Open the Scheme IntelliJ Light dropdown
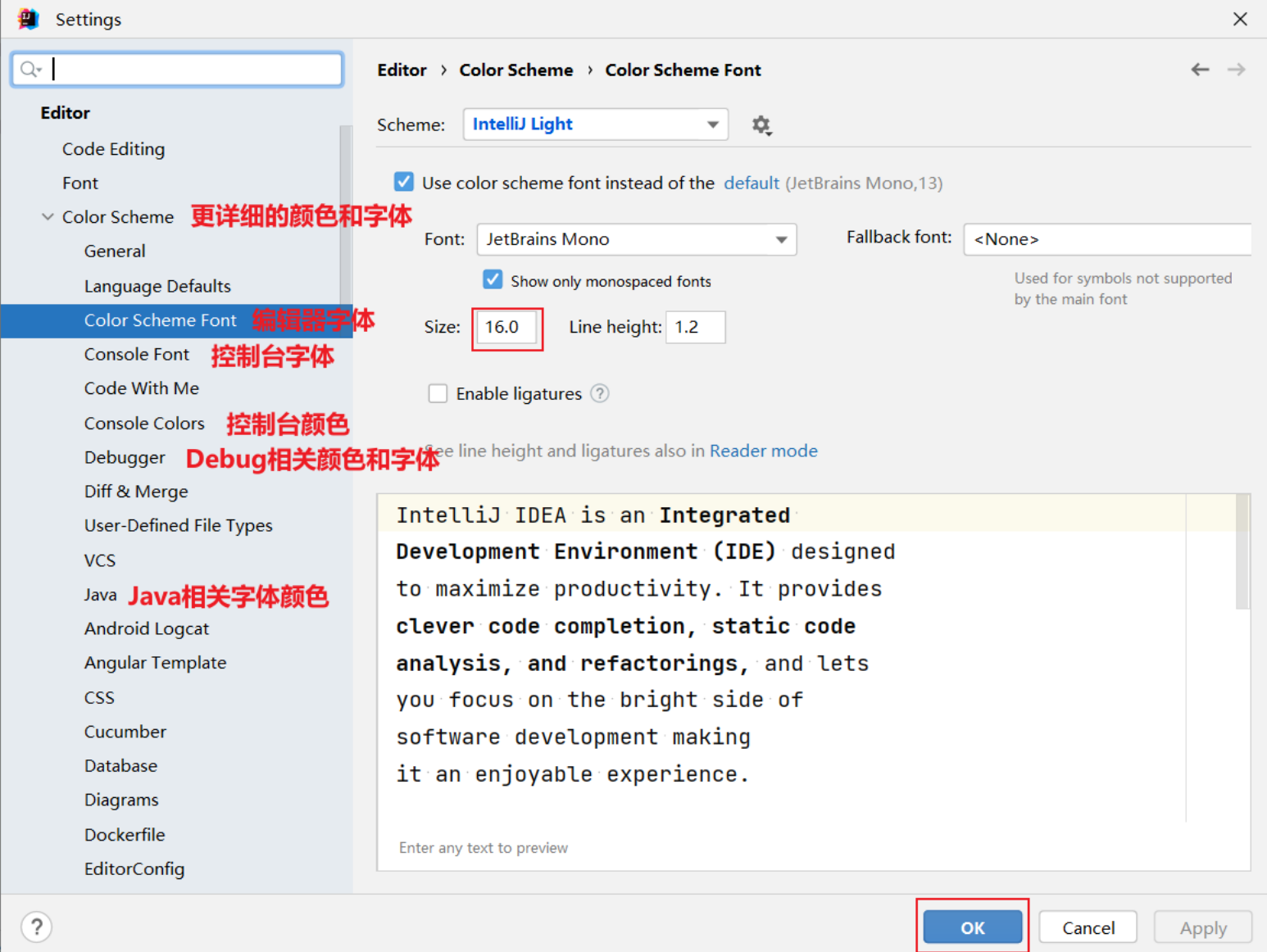Screen dimensions: 1267x952 point(595,125)
